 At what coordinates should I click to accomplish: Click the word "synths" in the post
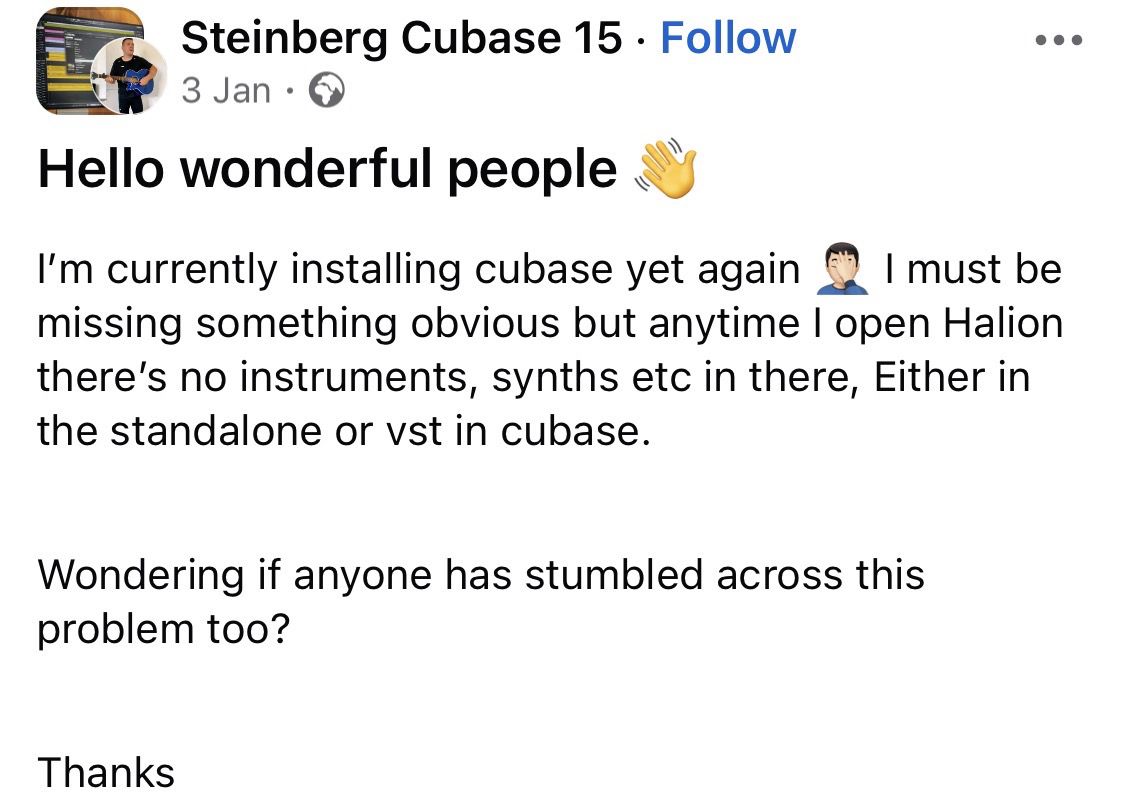[x=556, y=377]
